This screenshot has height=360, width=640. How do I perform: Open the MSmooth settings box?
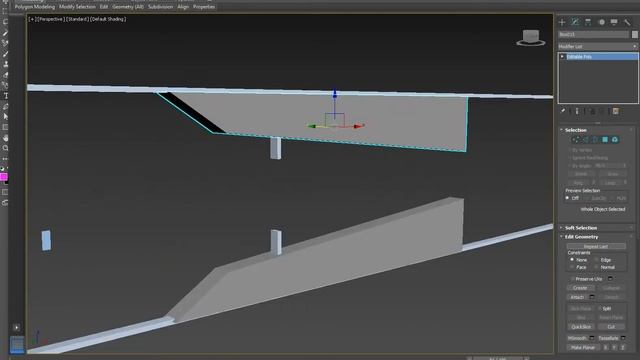point(592,338)
